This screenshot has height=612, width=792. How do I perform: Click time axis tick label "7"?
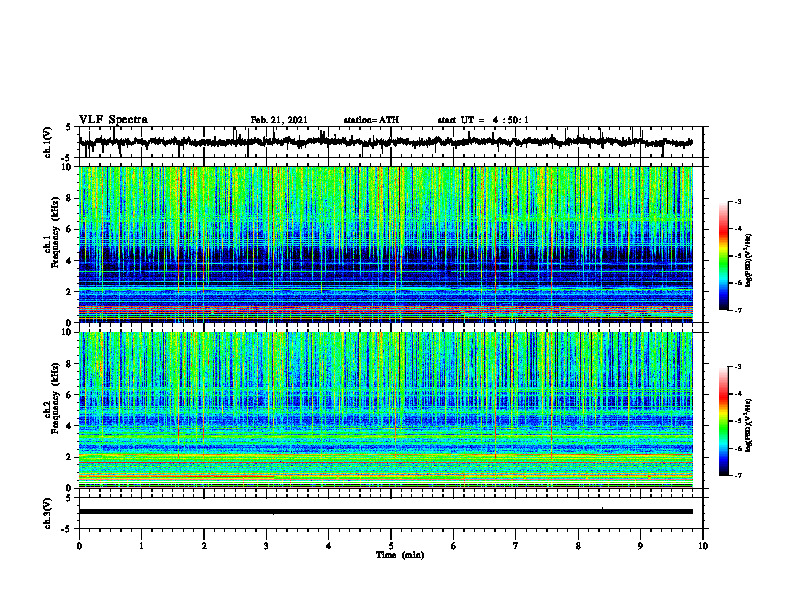point(516,546)
